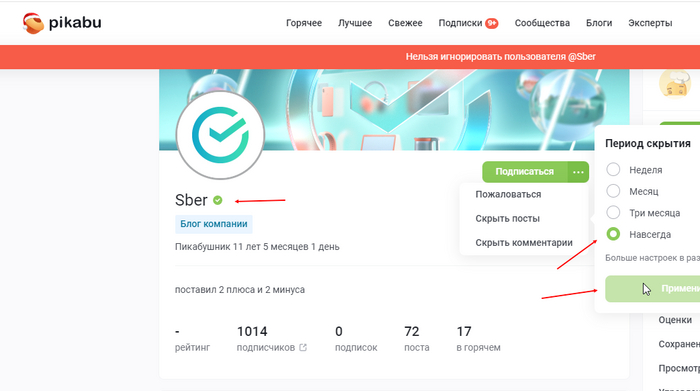This screenshot has height=391, width=700.
Task: Click the 9+ notification badge on Подписки
Action: tap(492, 23)
